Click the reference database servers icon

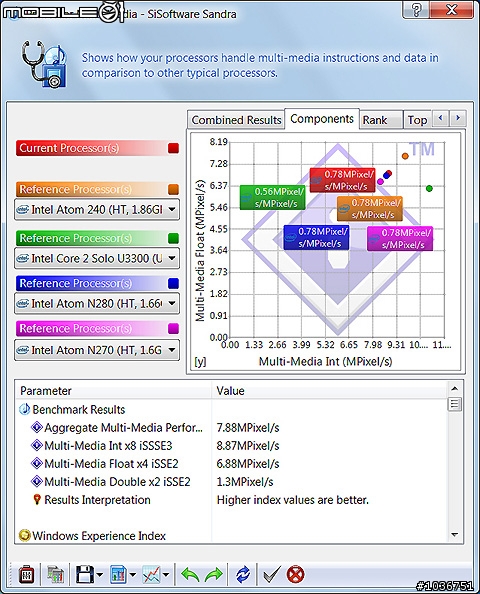click(56, 575)
